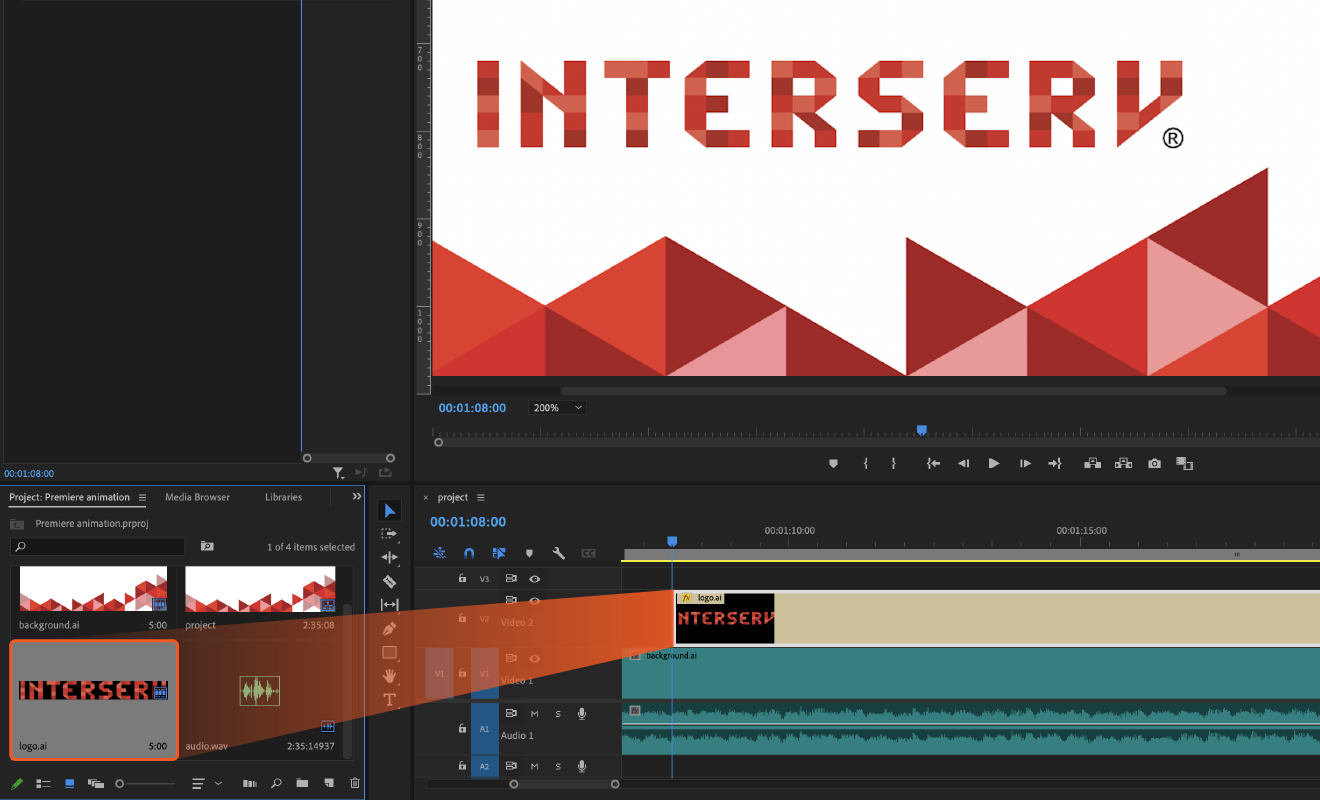Click the Export Frame camera icon
This screenshot has height=800, width=1320.
(1155, 464)
